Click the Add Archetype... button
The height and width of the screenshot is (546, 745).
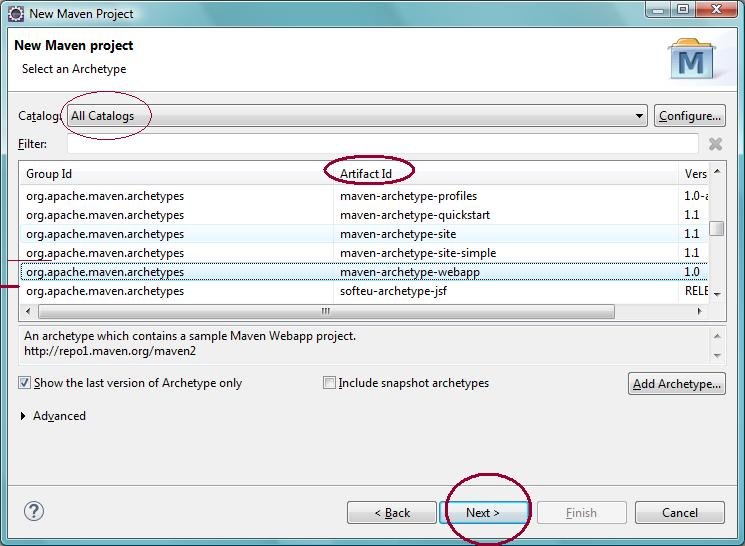(677, 383)
